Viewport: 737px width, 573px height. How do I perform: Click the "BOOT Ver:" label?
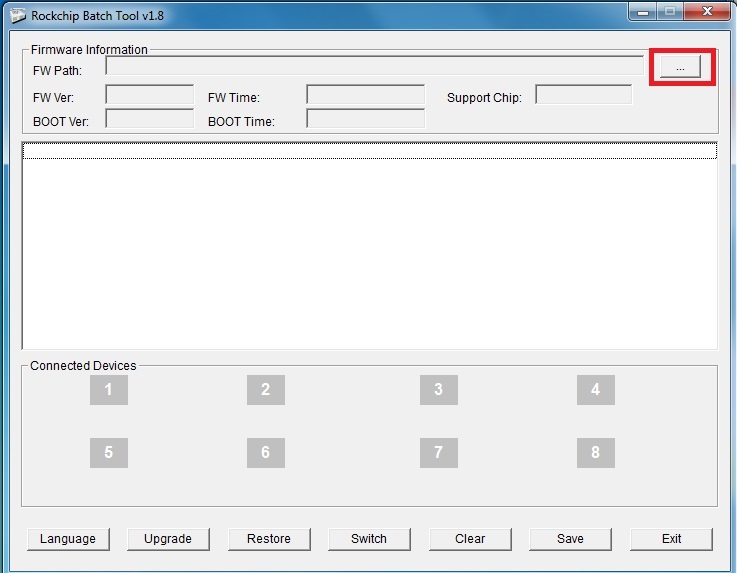tap(61, 122)
